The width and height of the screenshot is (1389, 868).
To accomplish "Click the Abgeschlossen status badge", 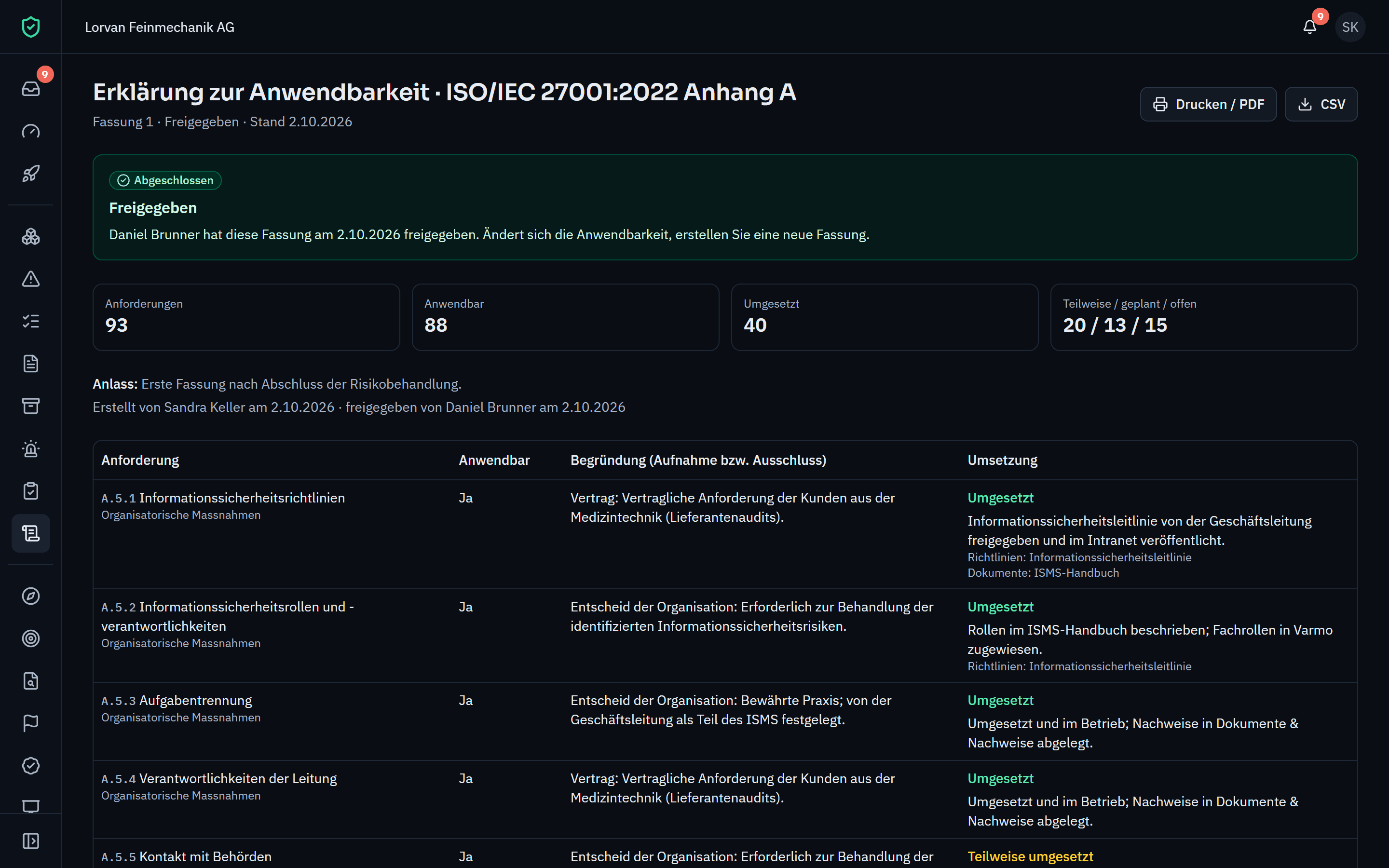I will pos(165,180).
